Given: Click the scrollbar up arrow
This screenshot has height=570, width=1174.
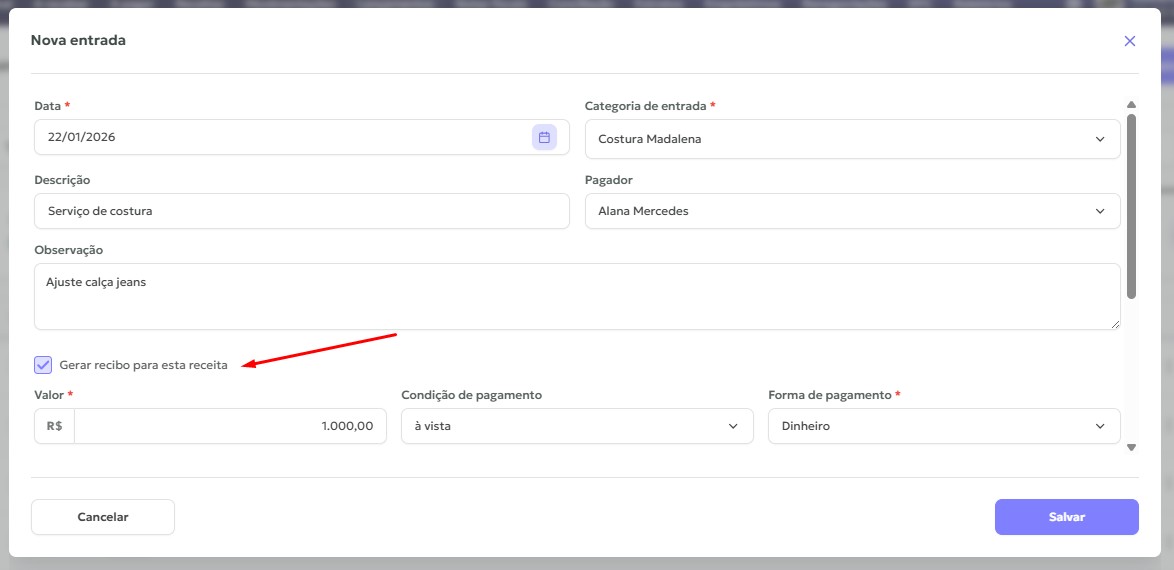Looking at the screenshot, I should click(x=1131, y=105).
